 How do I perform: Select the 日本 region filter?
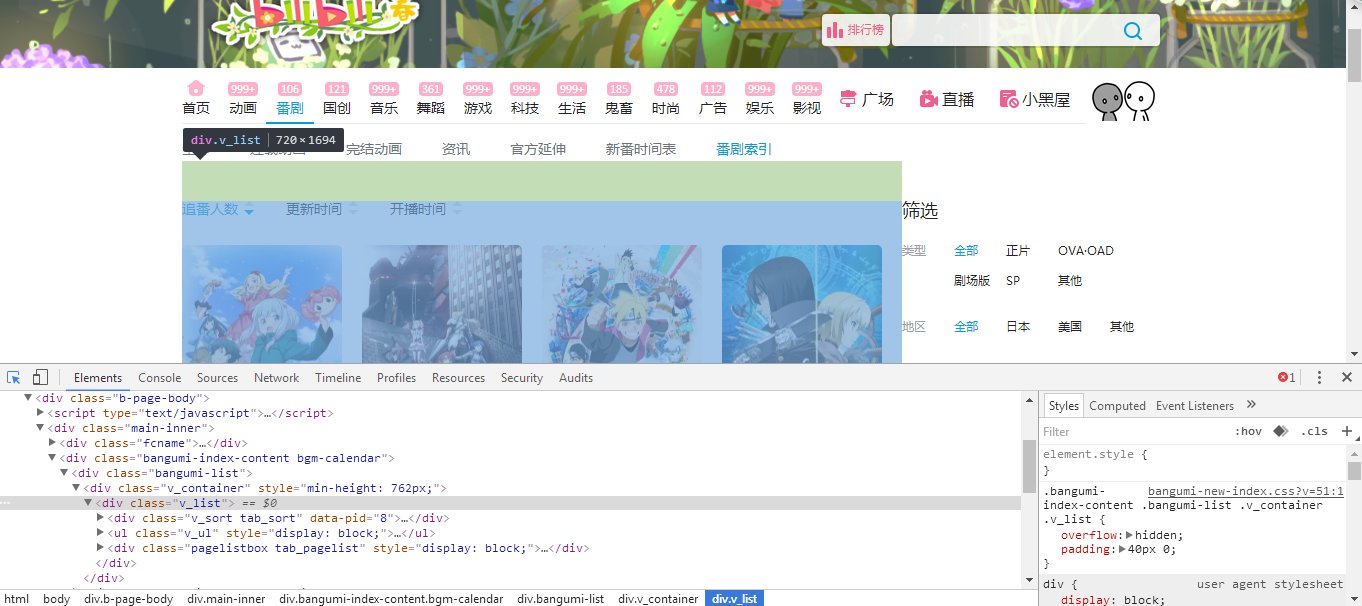(1018, 326)
